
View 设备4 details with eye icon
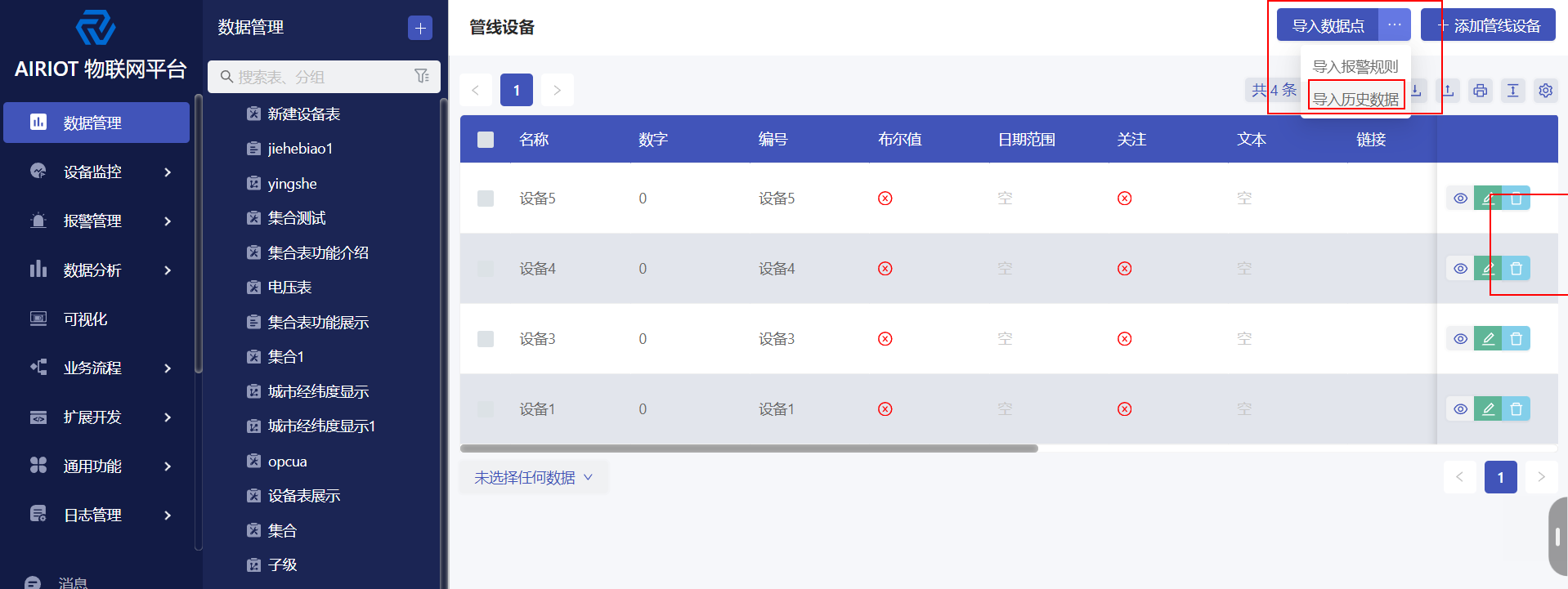coord(1460,269)
